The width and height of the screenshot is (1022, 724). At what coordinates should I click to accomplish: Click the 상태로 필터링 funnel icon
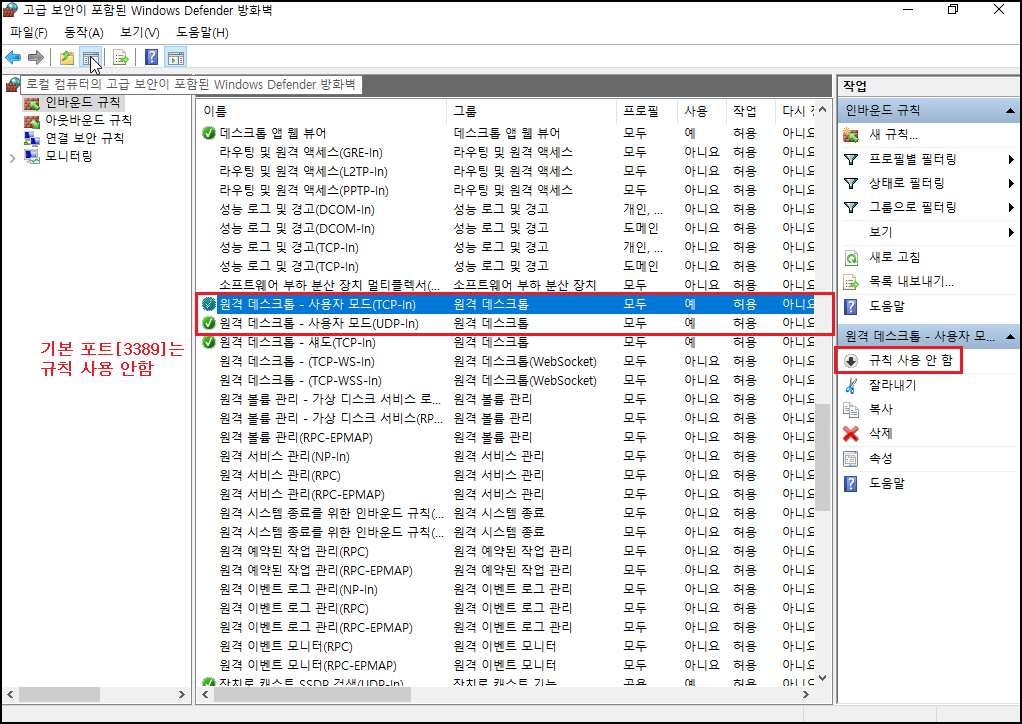click(x=851, y=184)
